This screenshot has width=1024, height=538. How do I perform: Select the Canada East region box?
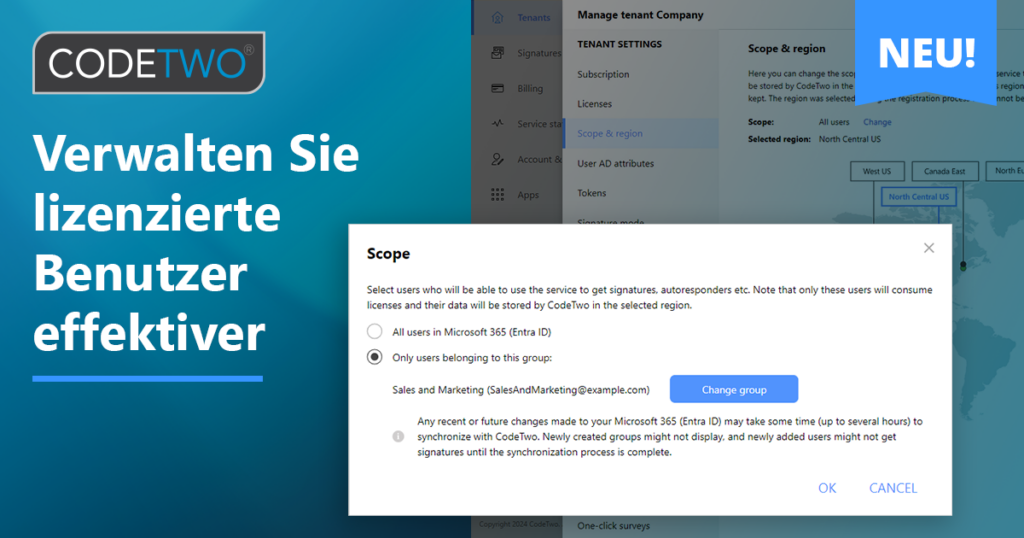pos(944,171)
